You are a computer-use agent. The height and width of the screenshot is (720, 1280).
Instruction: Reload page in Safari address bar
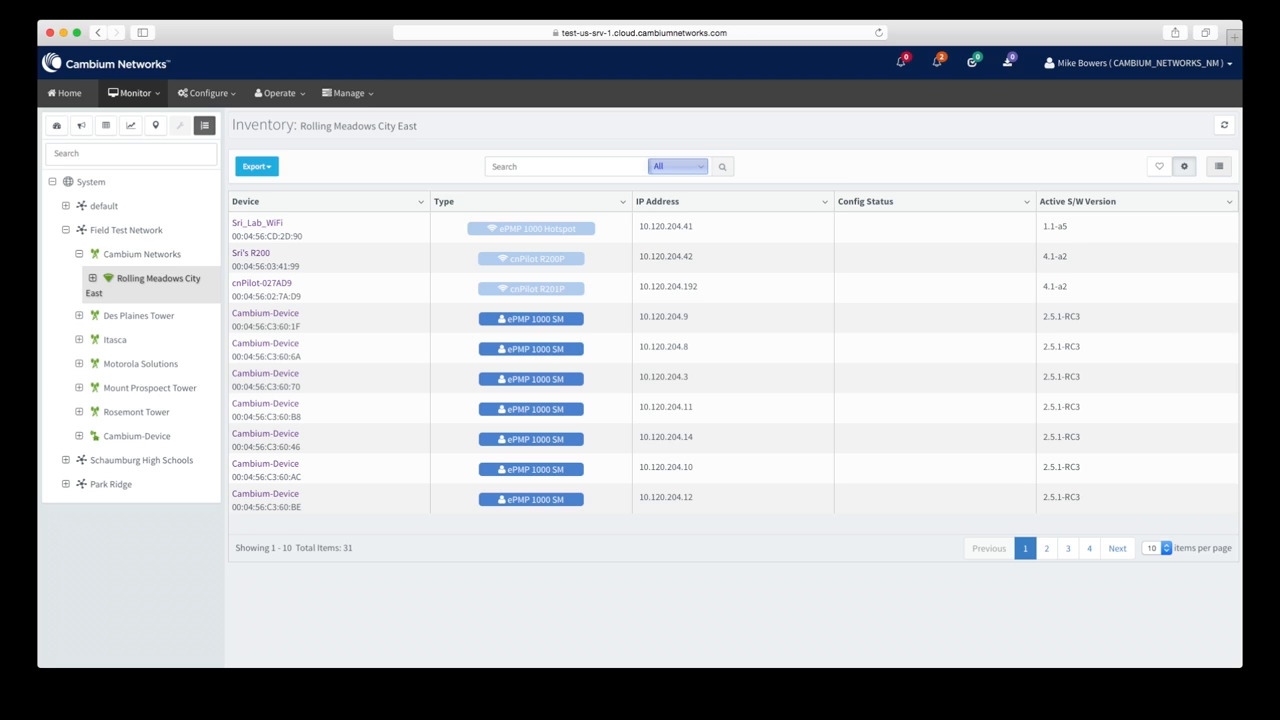[x=879, y=33]
